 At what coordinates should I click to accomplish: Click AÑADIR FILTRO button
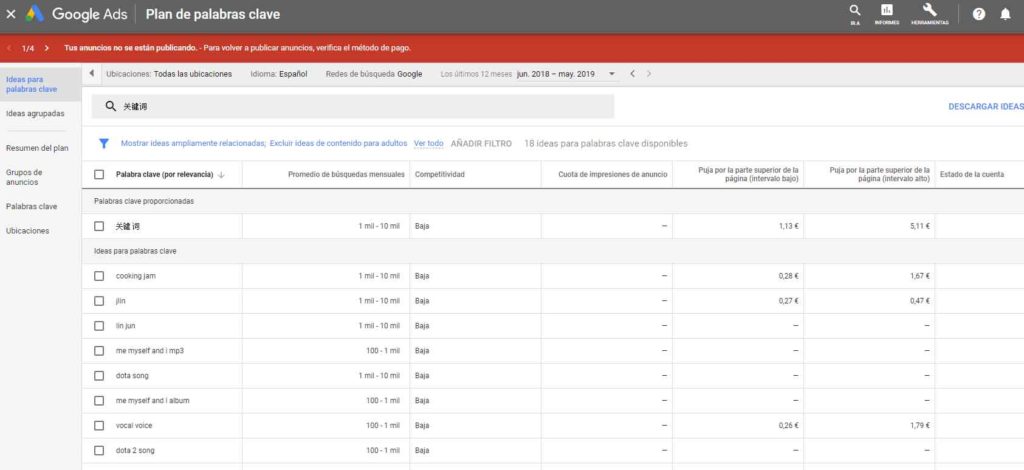pyautogui.click(x=481, y=144)
